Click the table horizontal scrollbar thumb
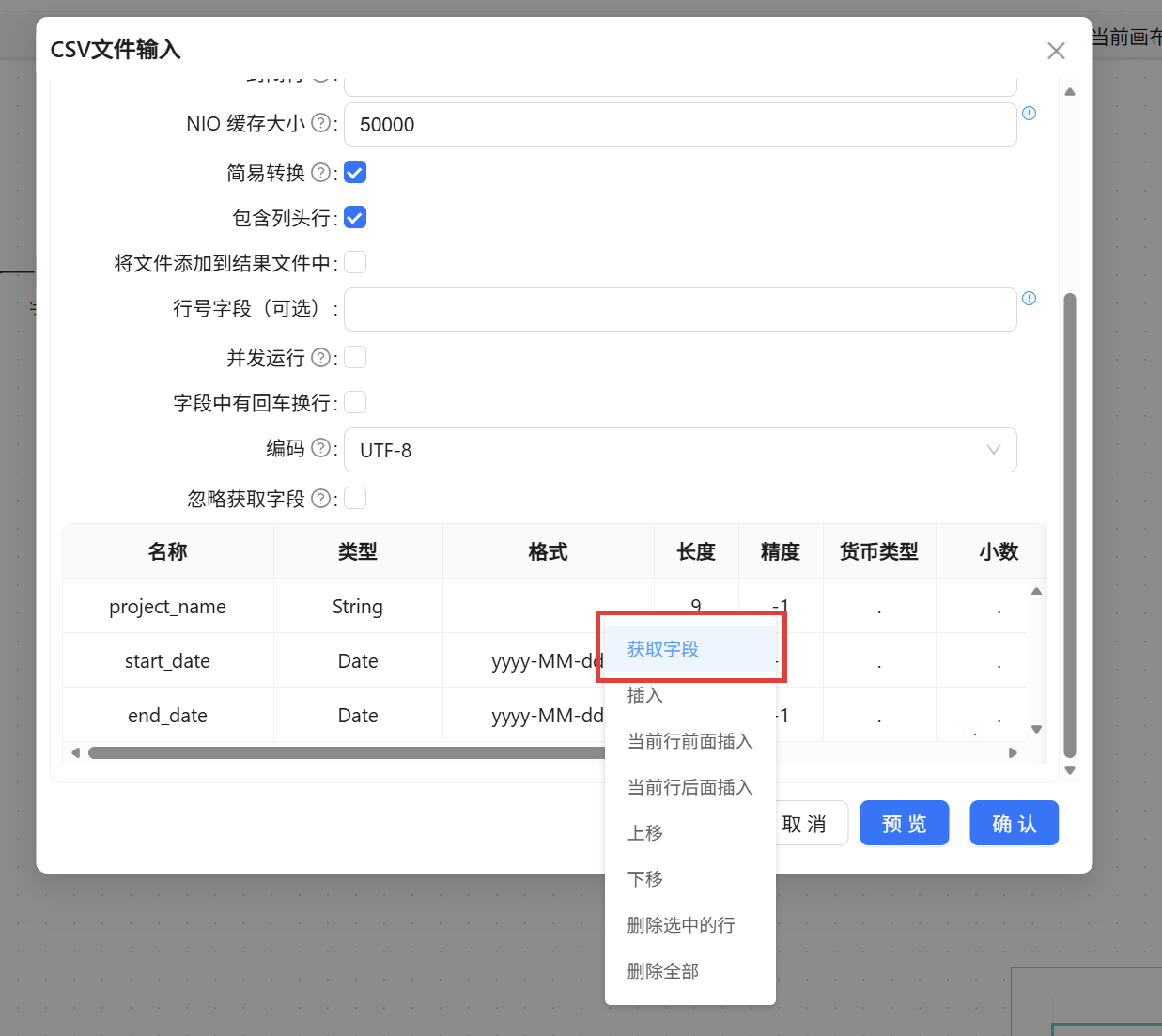This screenshot has height=1036, width=1162. (348, 752)
